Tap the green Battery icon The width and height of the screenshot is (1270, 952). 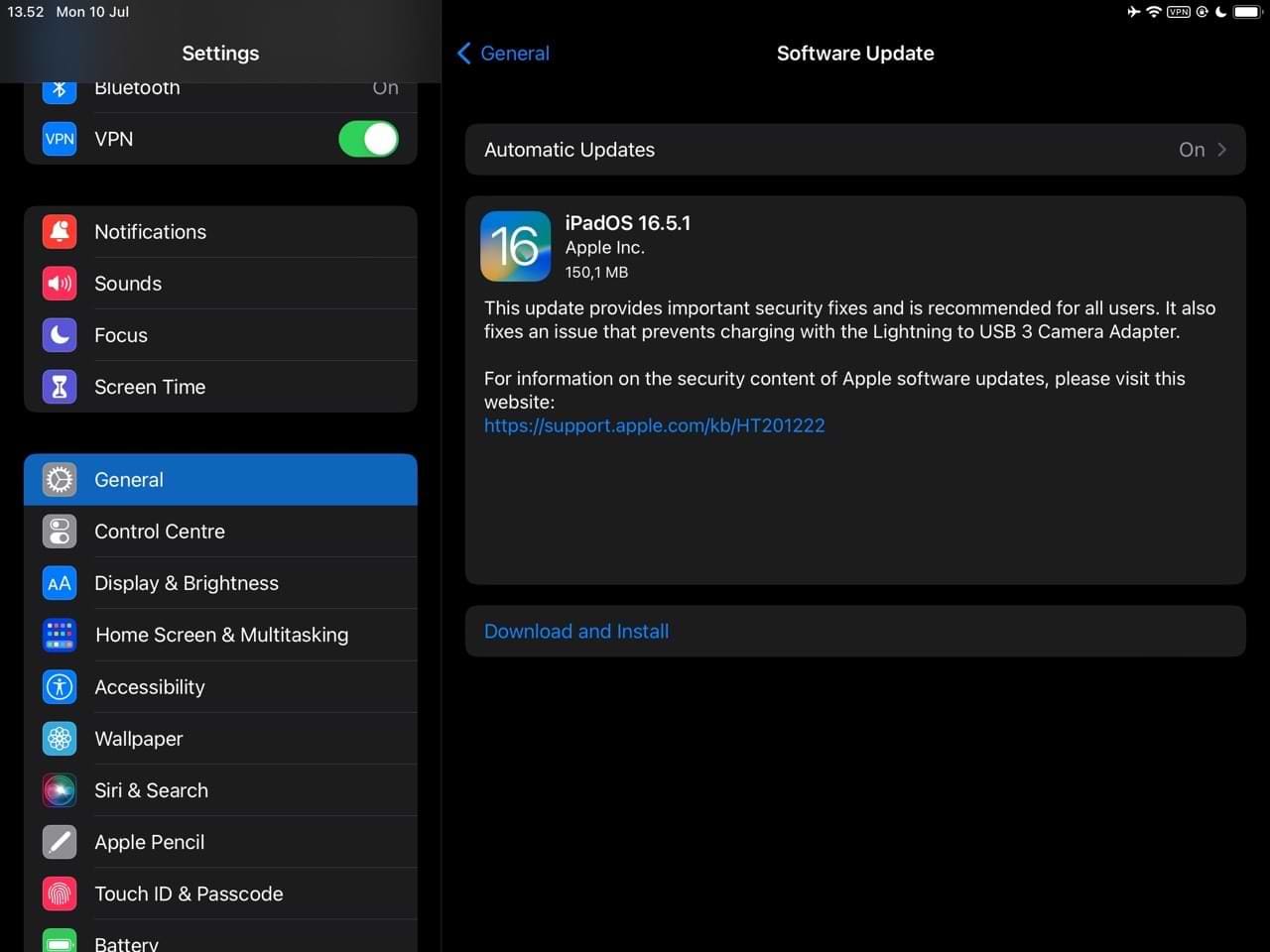point(60,940)
